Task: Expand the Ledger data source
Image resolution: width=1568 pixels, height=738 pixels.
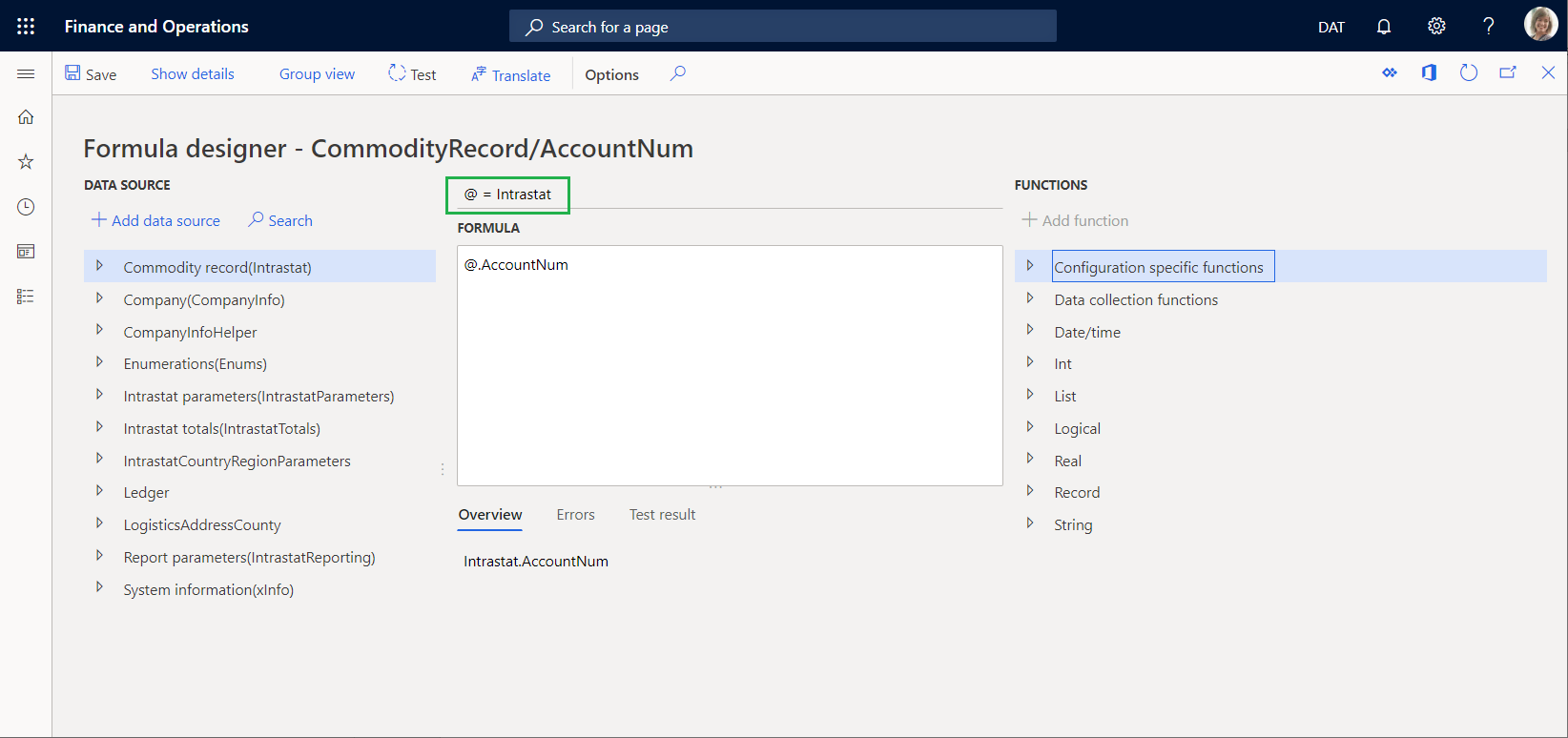Action: 99,491
